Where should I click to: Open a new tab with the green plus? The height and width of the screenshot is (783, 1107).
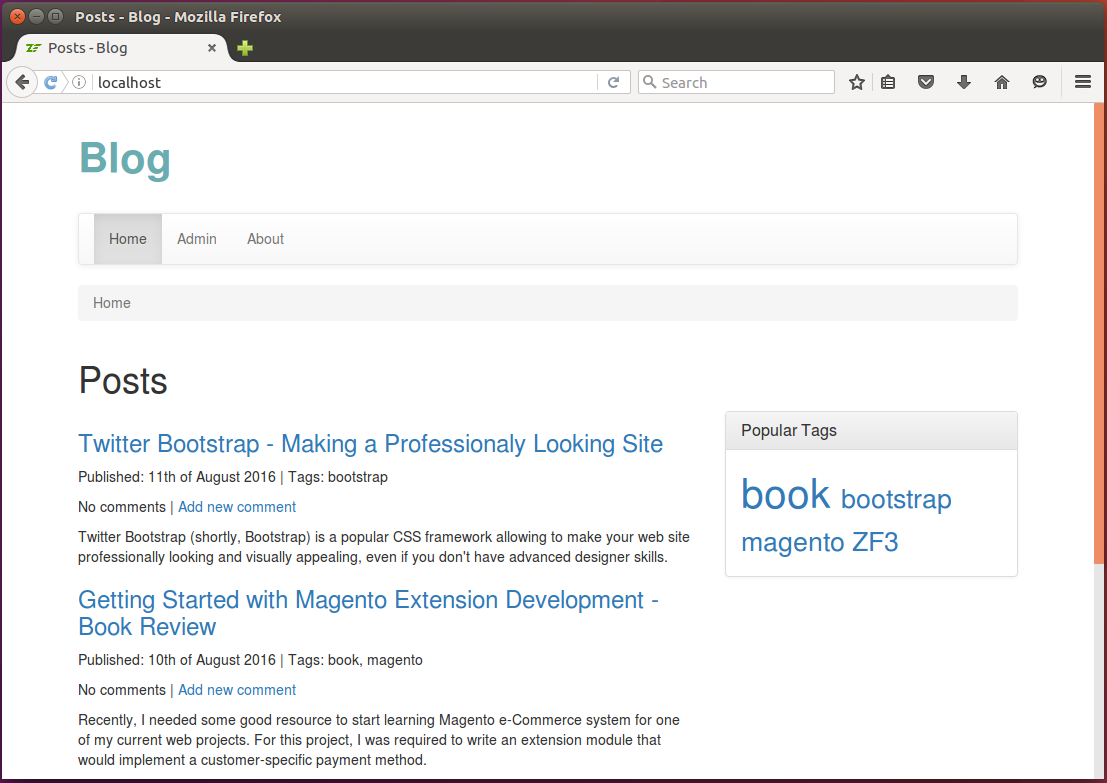pos(245,48)
